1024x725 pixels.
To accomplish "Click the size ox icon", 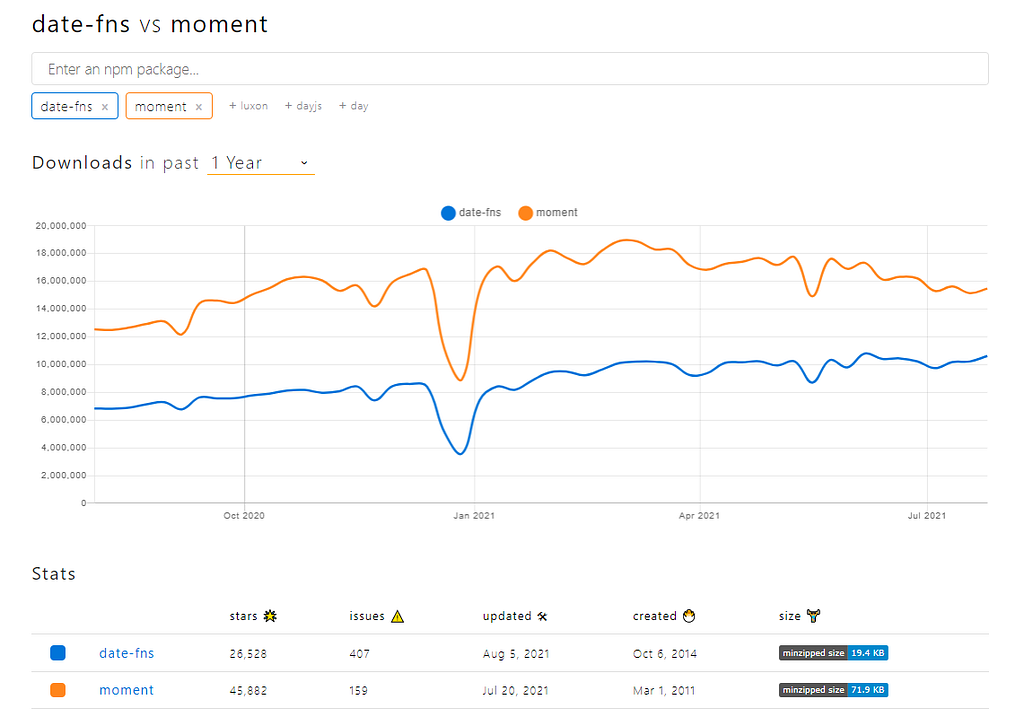I will click(x=813, y=615).
